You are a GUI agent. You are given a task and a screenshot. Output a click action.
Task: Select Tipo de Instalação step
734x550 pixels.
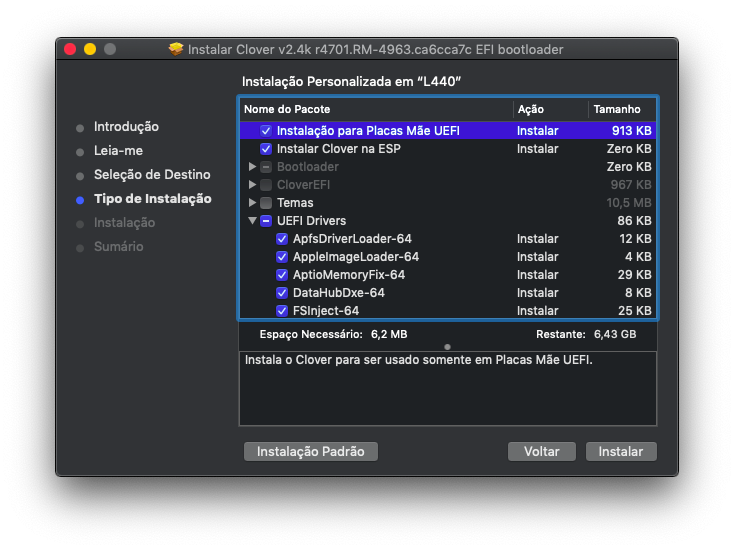click(x=153, y=198)
